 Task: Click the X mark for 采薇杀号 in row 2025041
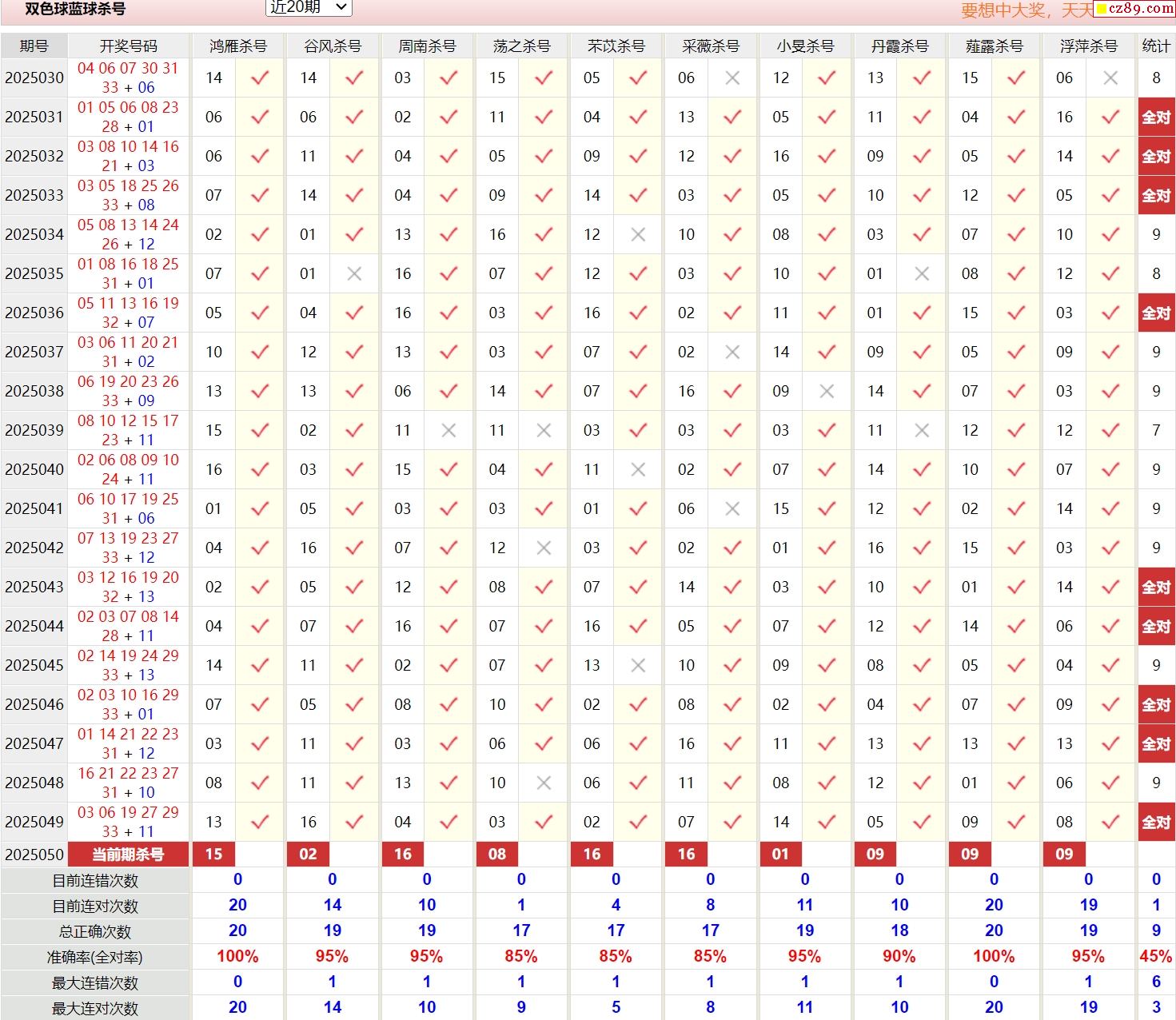732,509
